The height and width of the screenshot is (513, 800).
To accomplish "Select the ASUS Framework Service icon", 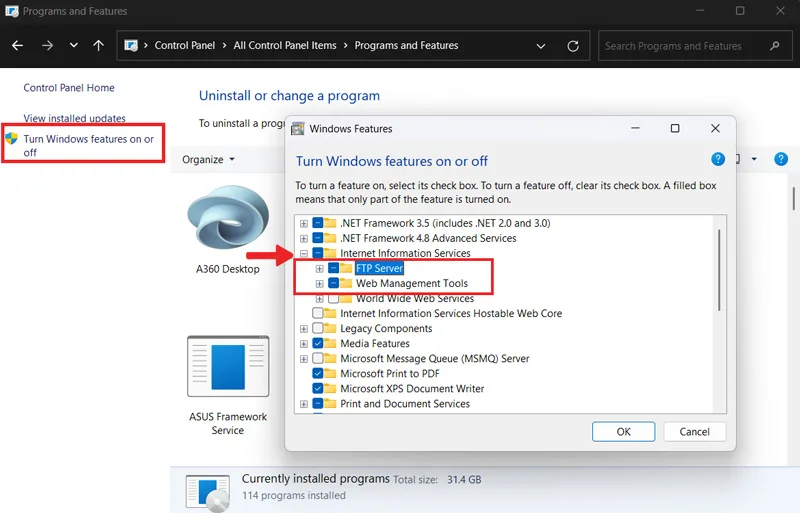I will [228, 366].
